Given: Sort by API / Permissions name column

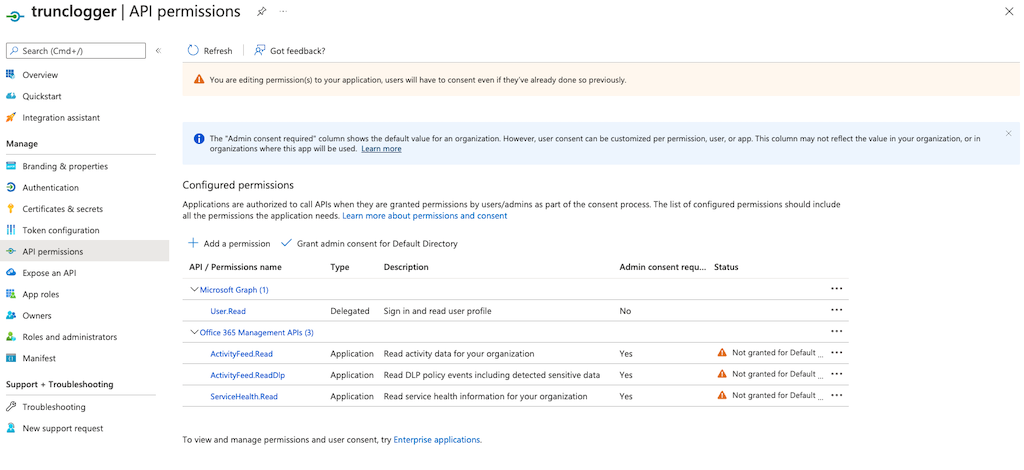Looking at the screenshot, I should click(x=235, y=267).
